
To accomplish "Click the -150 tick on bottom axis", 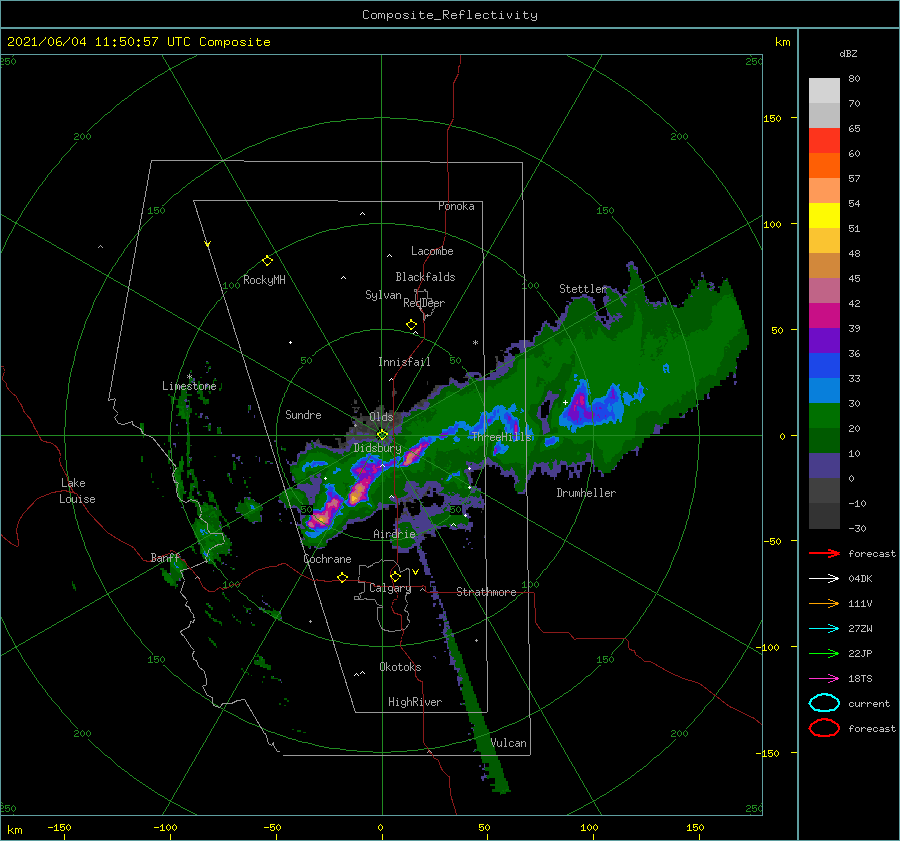I will pos(59,827).
